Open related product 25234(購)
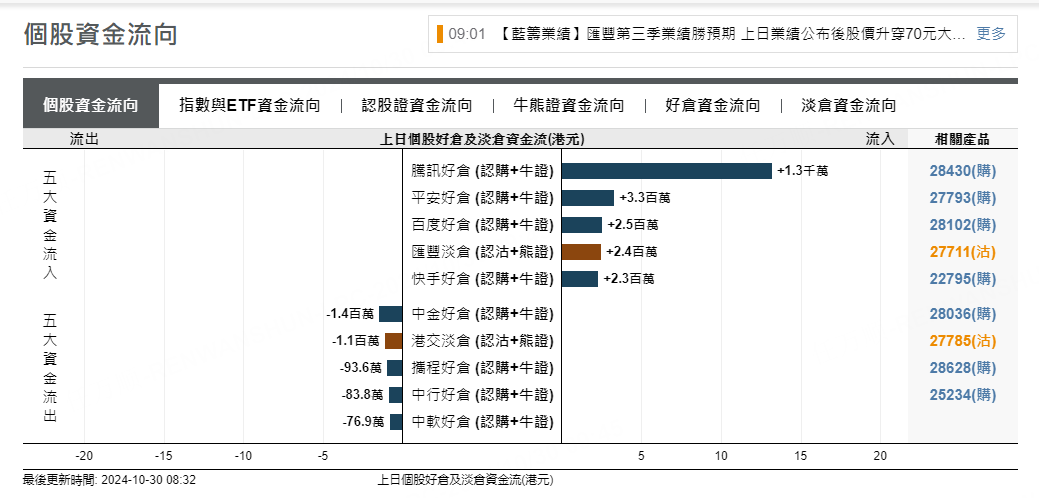The width and height of the screenshot is (1039, 498). click(963, 395)
